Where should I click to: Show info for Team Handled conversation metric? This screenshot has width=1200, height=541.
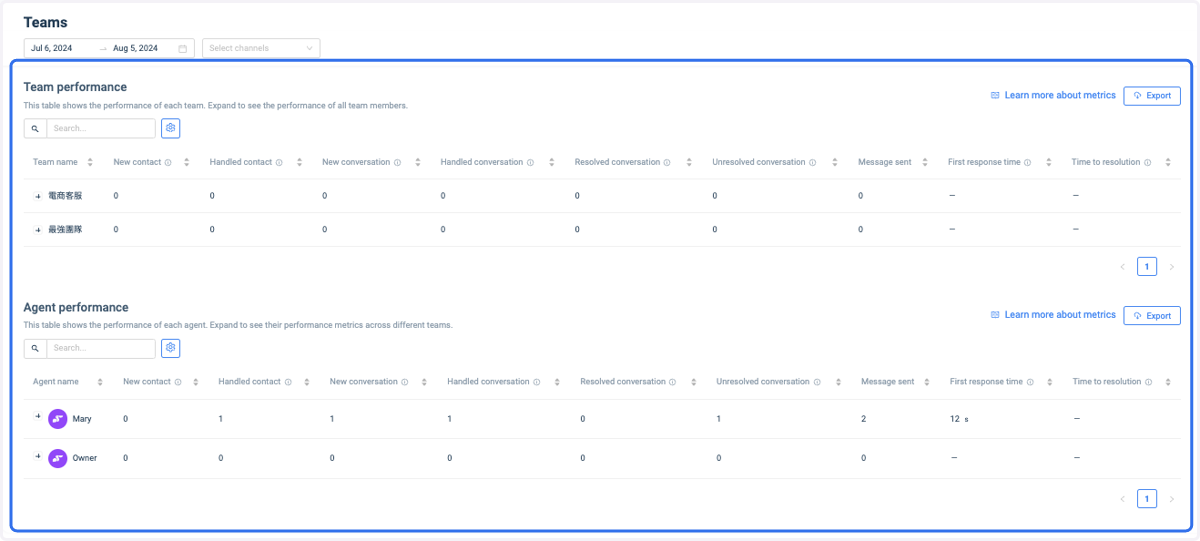pos(530,162)
